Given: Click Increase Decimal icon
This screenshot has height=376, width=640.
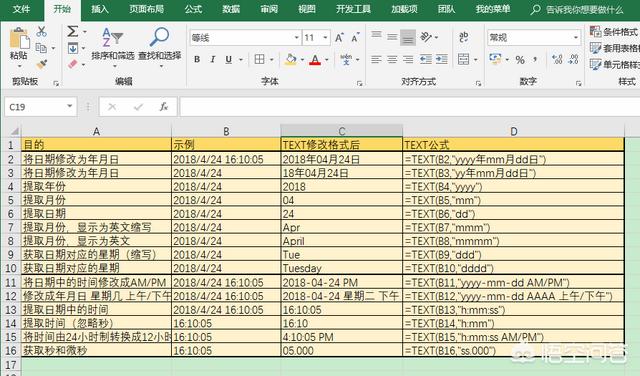Looking at the screenshot, I should pyautogui.click(x=557, y=60).
